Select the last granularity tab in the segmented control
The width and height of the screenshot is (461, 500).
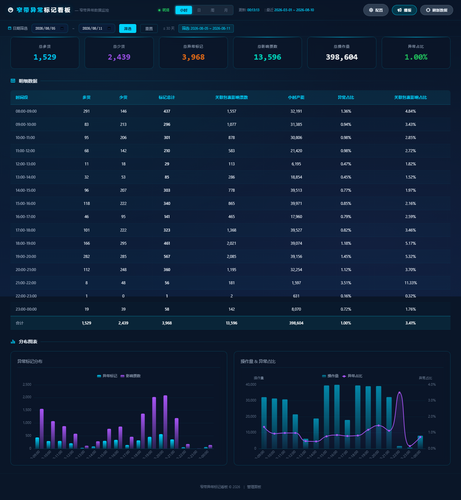[x=226, y=10]
